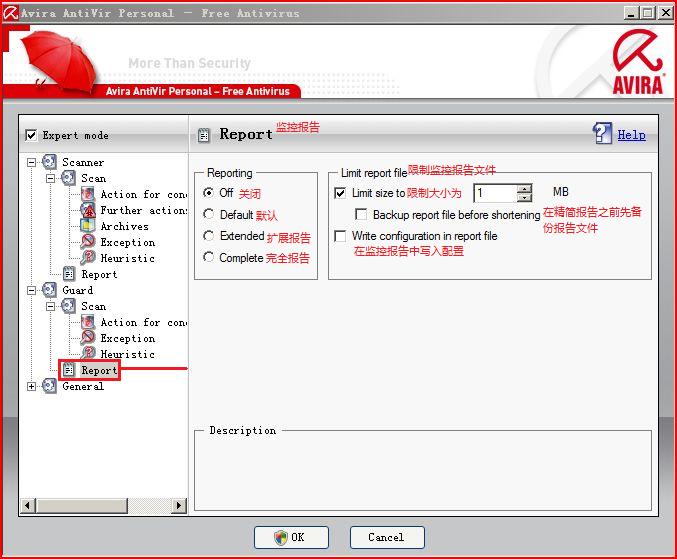Click the Action for concerning files icon under Scanner

(88, 194)
